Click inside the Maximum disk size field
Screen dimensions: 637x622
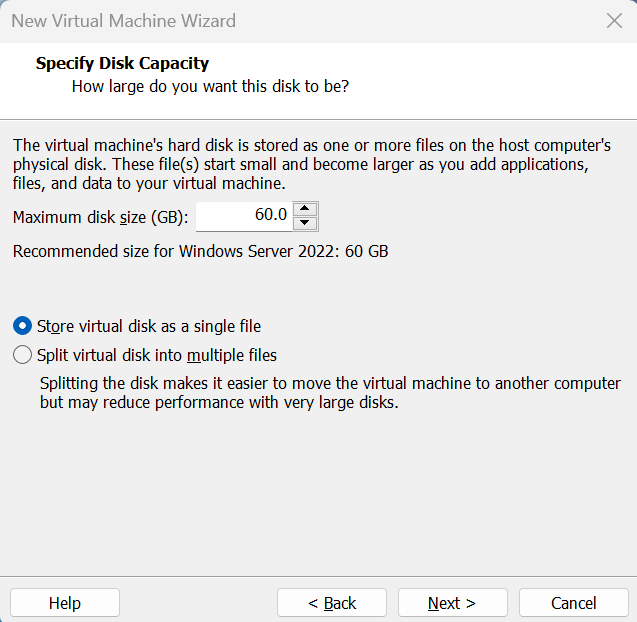pyautogui.click(x=245, y=216)
